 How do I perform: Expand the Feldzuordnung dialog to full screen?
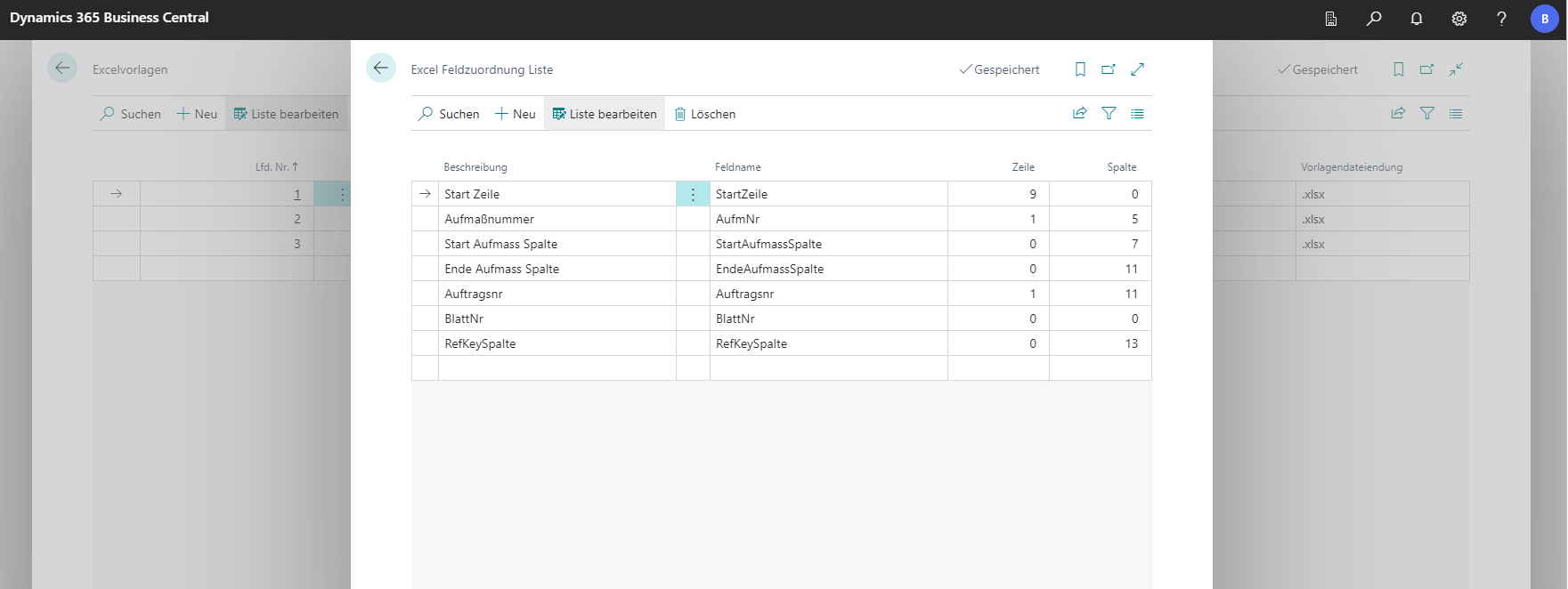pos(1137,69)
